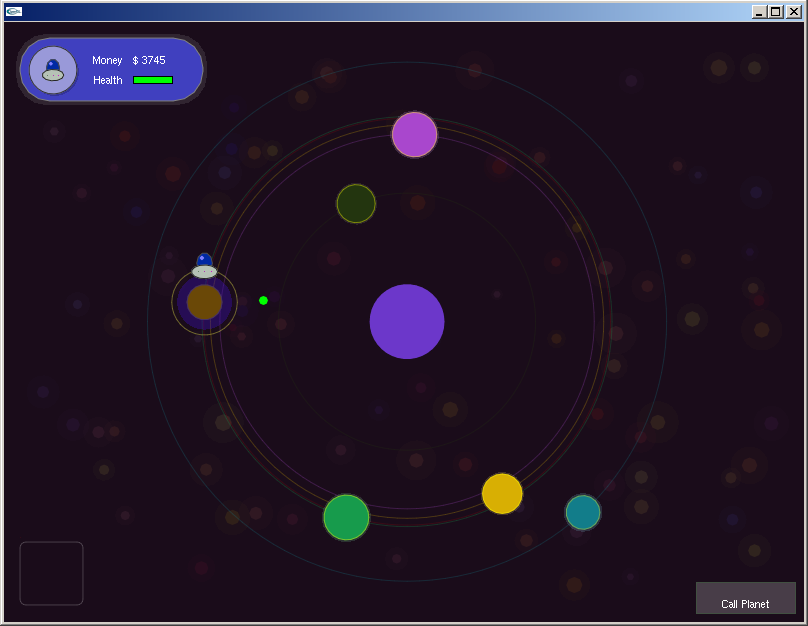Click the Health label
808x626 pixels.
pos(108,80)
